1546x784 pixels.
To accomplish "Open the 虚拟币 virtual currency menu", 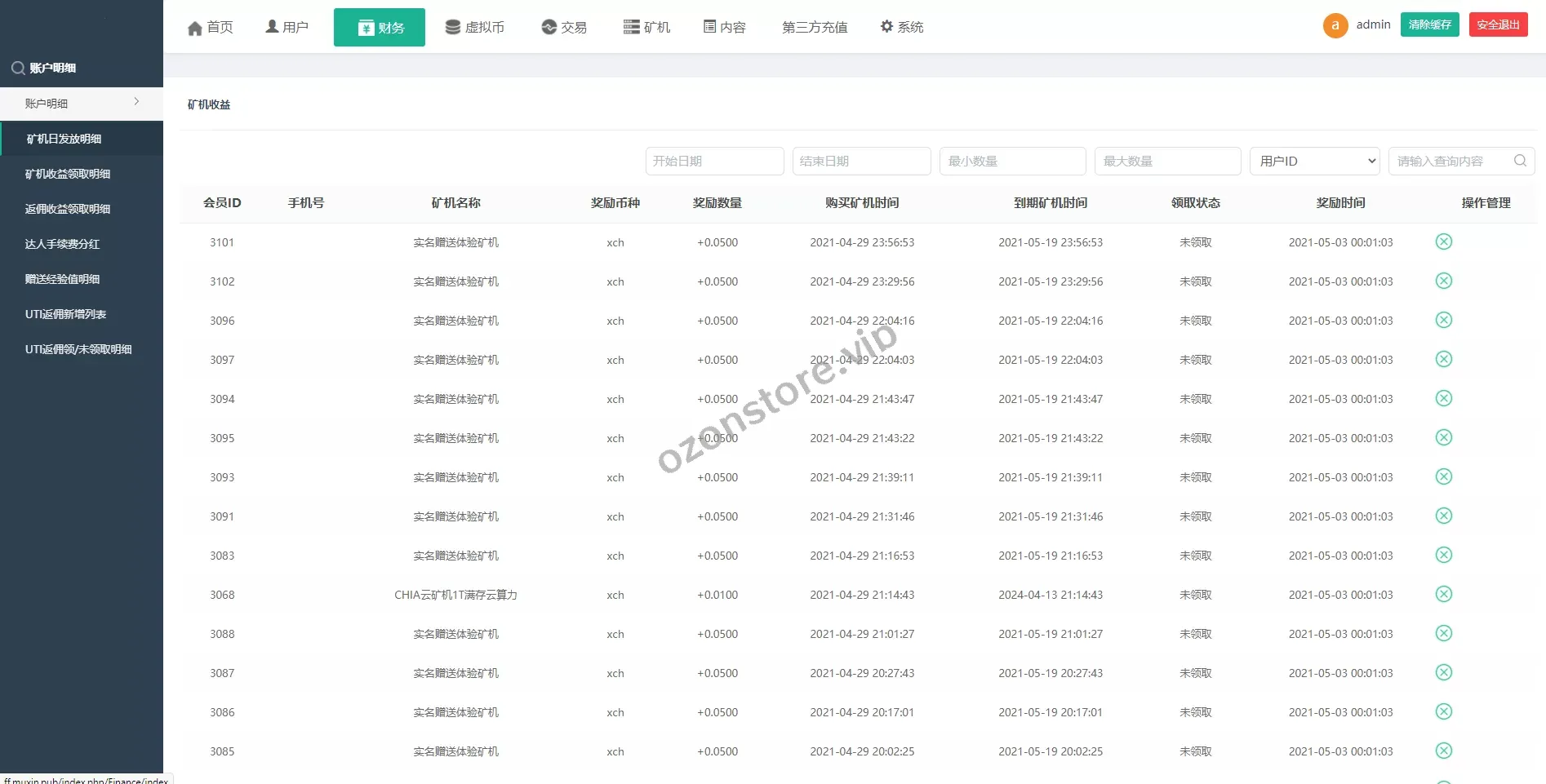I will point(474,28).
